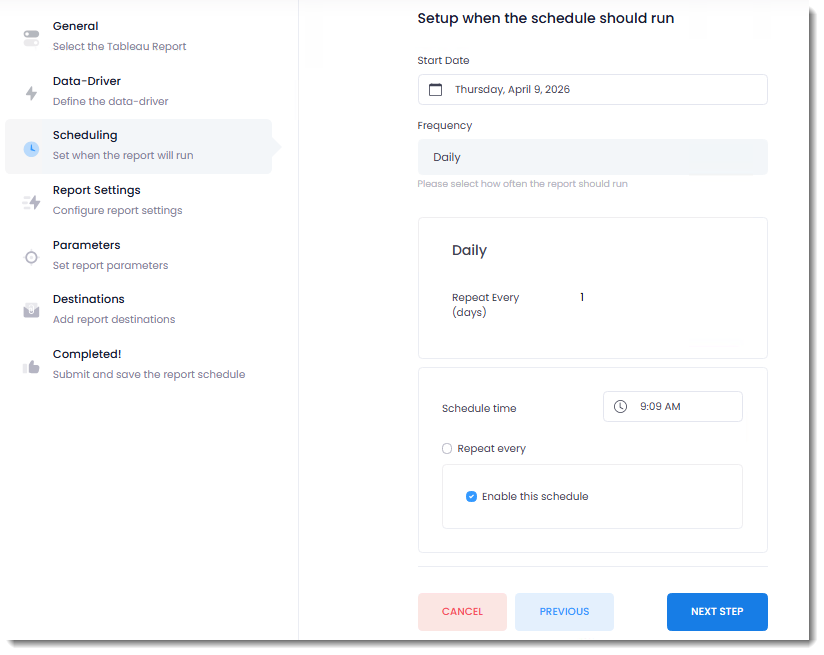The height and width of the screenshot is (655, 824).
Task: Click the Completed thumbs-up icon
Action: [31, 366]
